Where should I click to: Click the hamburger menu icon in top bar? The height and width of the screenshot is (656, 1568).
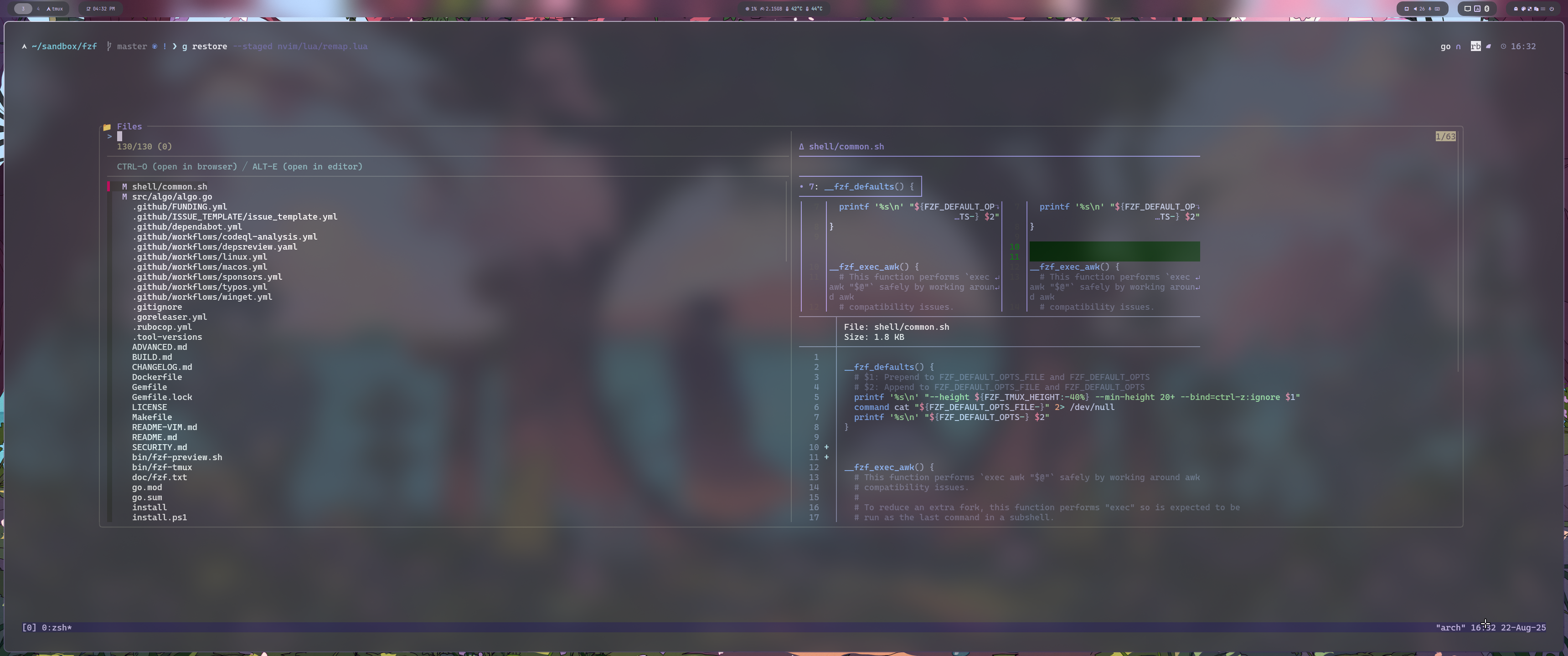pyautogui.click(x=1543, y=9)
